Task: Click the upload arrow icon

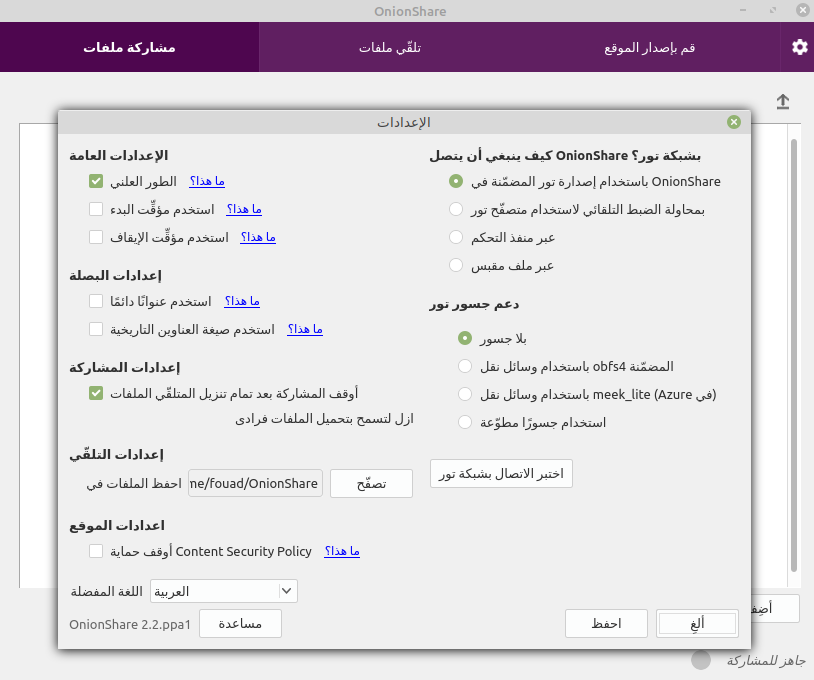Action: [x=783, y=101]
